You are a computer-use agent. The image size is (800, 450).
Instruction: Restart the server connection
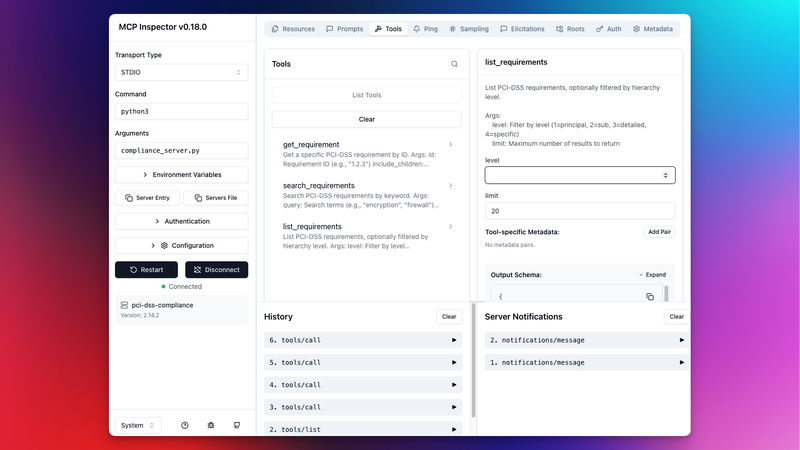click(x=146, y=269)
